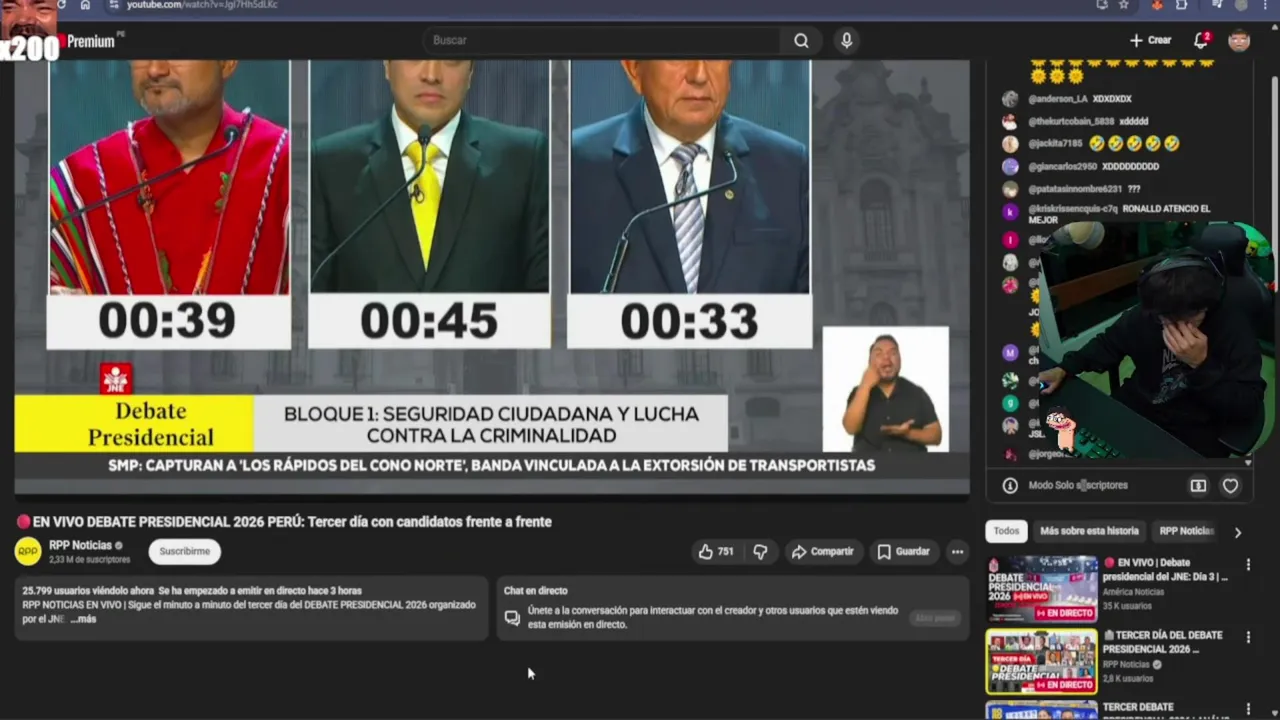
Task: Open the RPP Noticias channel name
Action: (x=80, y=545)
